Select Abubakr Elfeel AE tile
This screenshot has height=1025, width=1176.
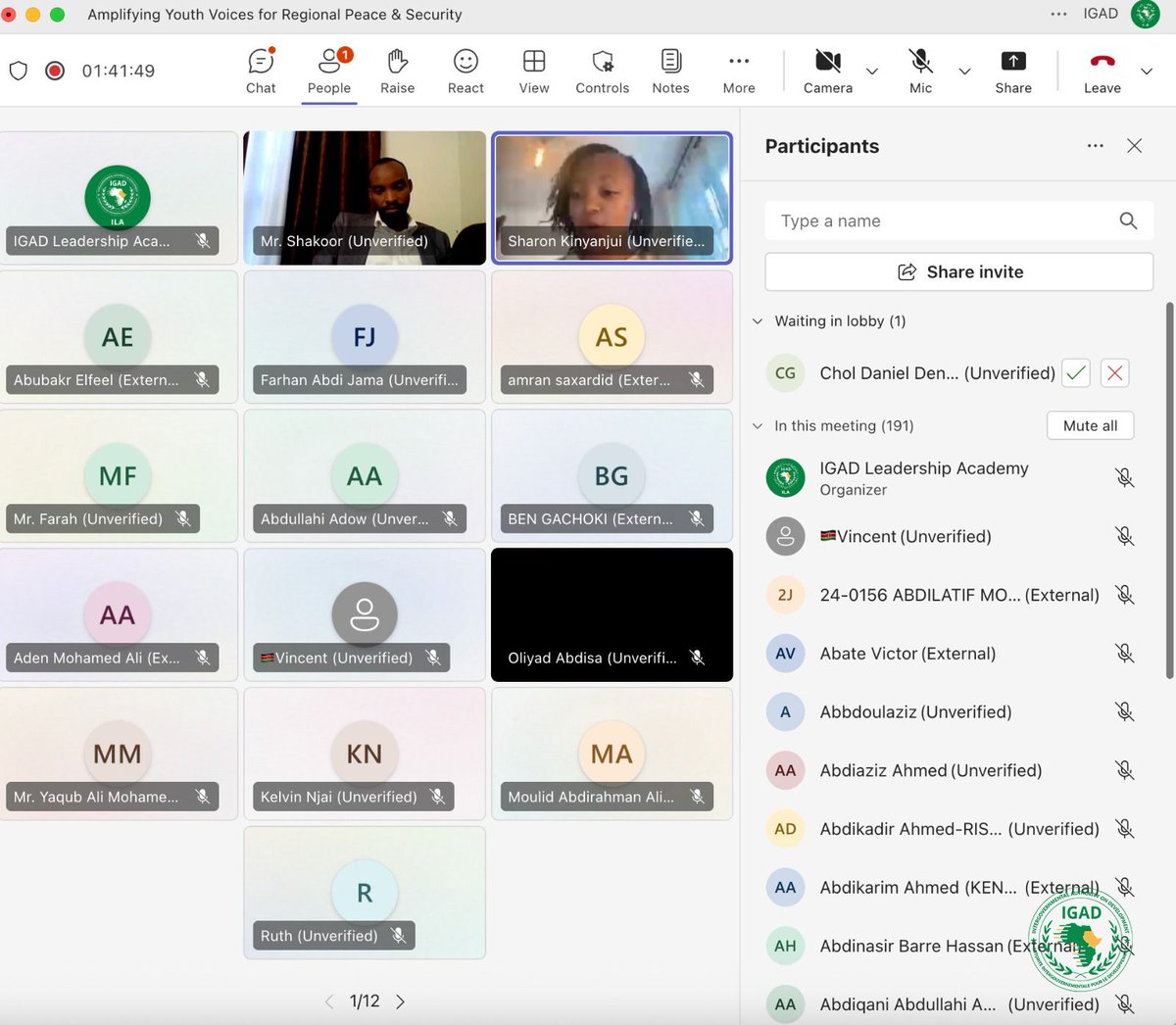pyautogui.click(x=118, y=337)
